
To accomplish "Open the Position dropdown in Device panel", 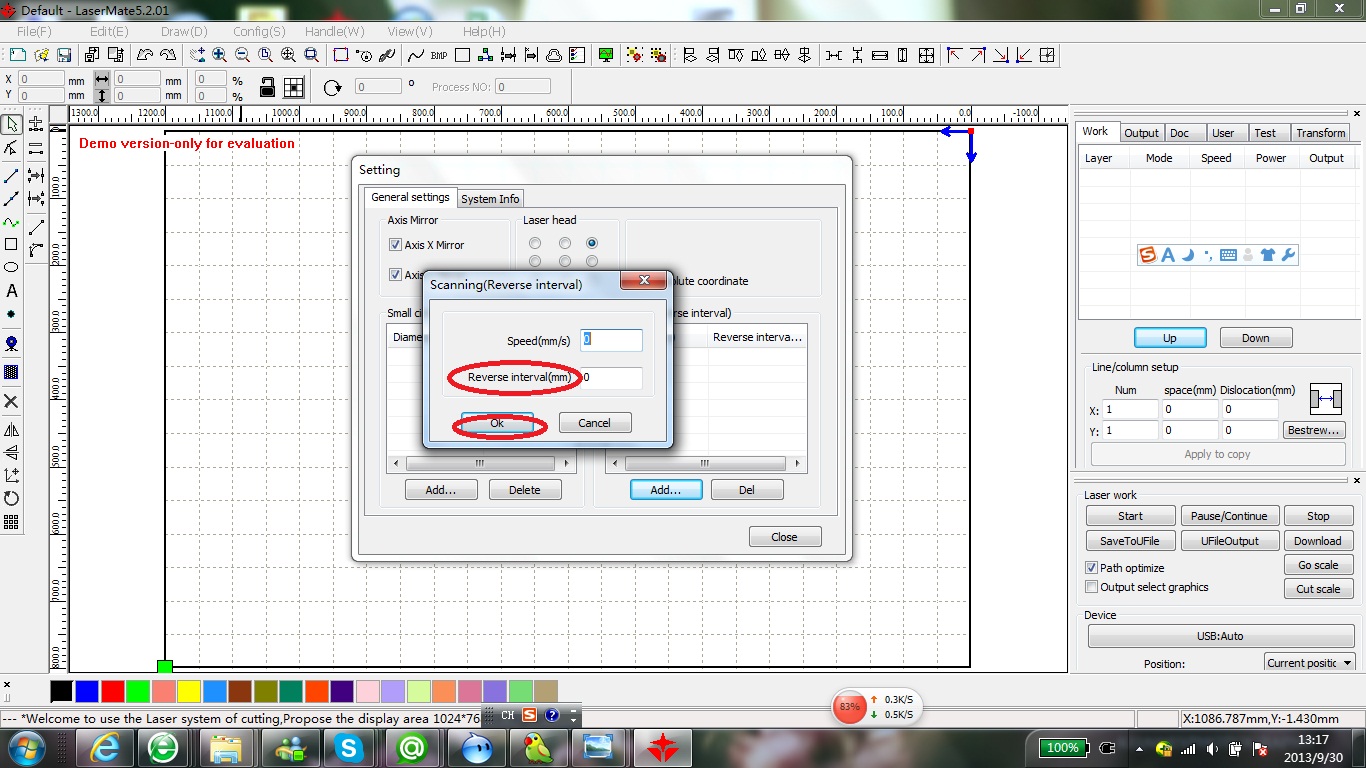I will tap(1309, 663).
